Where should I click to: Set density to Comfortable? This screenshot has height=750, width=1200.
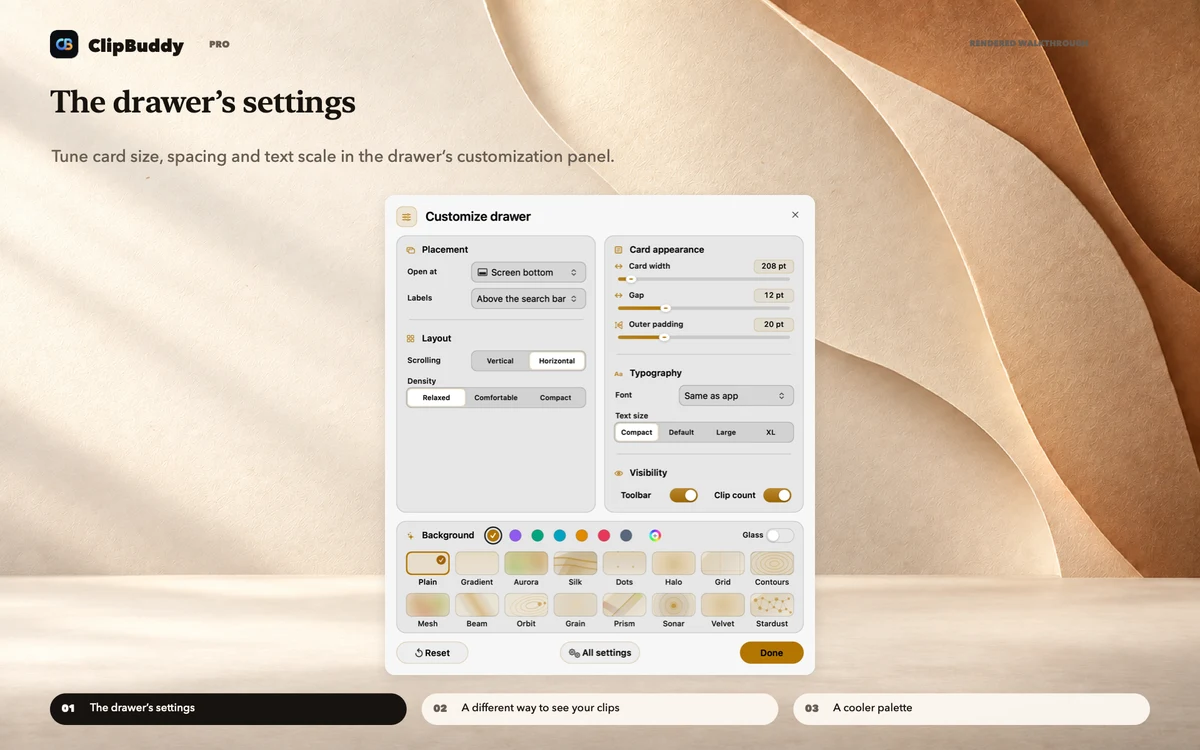click(496, 398)
